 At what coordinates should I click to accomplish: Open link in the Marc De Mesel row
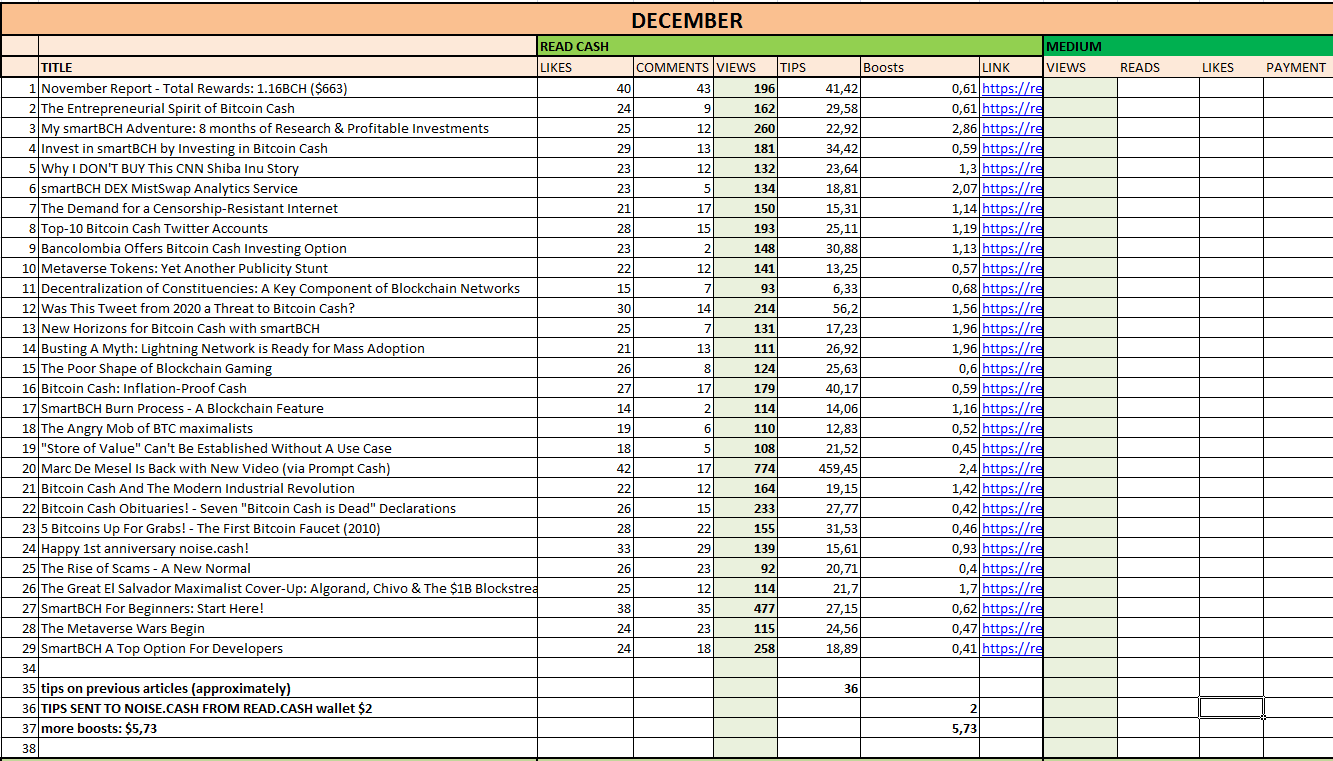point(1012,468)
